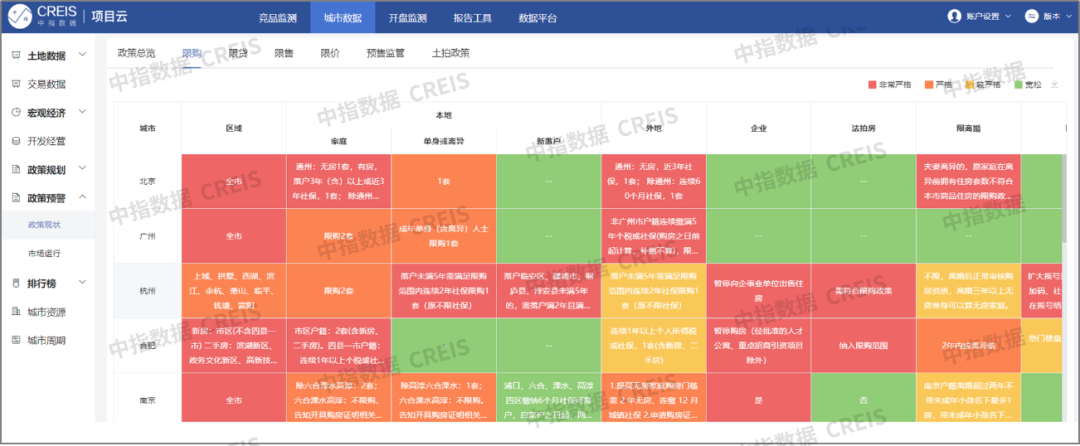Click the 南京 企业 cell showing 是
Viewport: 1080px width, 446px height.
(758, 398)
